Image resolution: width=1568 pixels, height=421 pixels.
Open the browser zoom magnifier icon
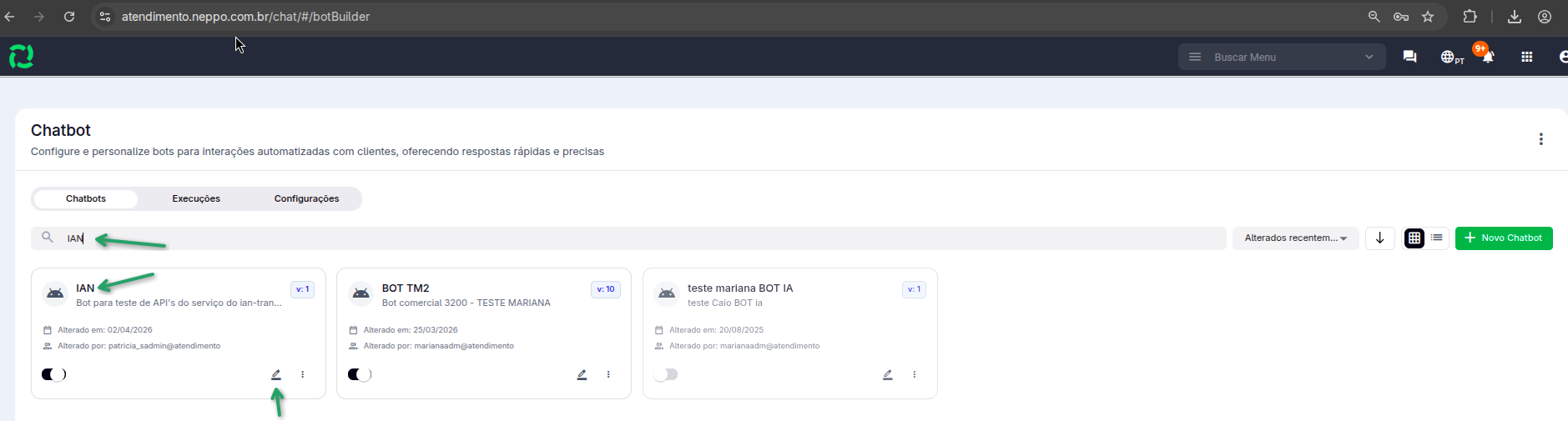pos(1374,17)
